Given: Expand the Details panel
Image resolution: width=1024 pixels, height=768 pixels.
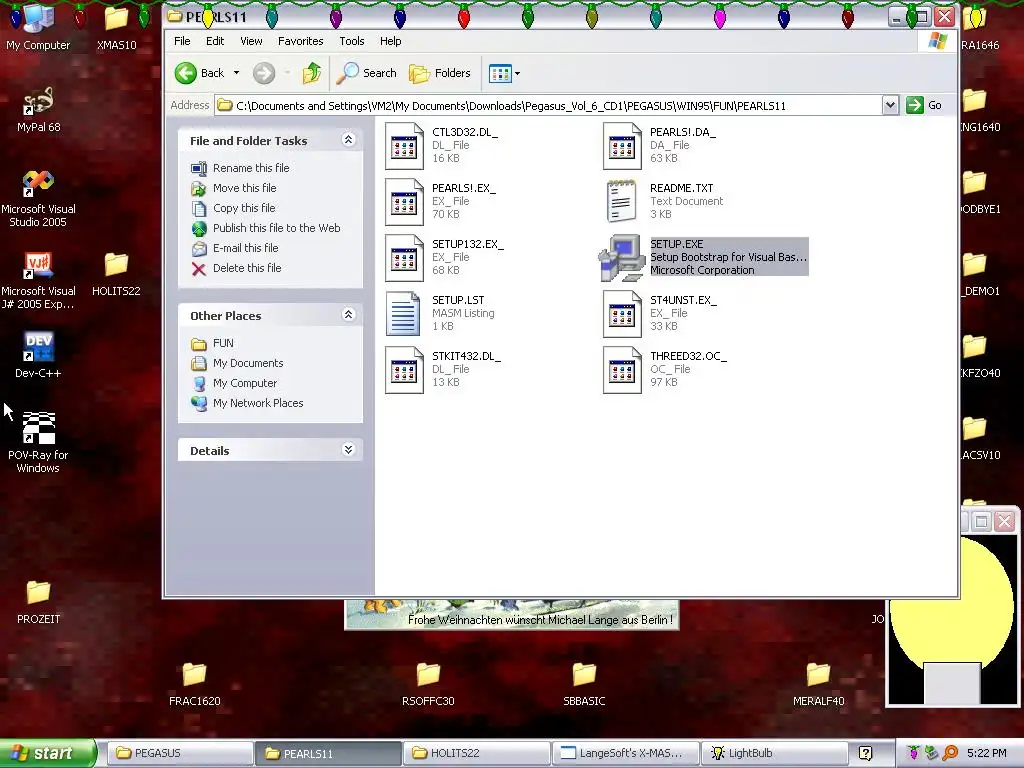Looking at the screenshot, I should point(348,449).
